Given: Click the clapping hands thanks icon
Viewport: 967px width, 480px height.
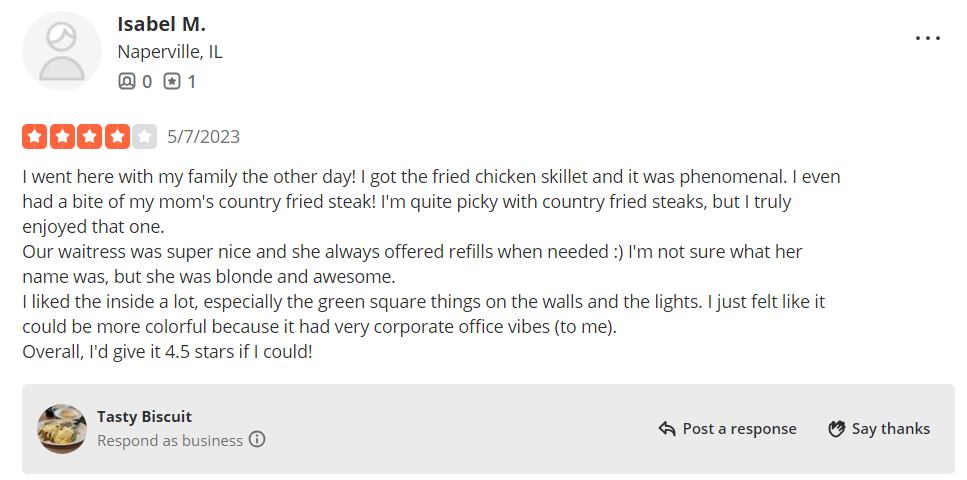Looking at the screenshot, I should [837, 429].
